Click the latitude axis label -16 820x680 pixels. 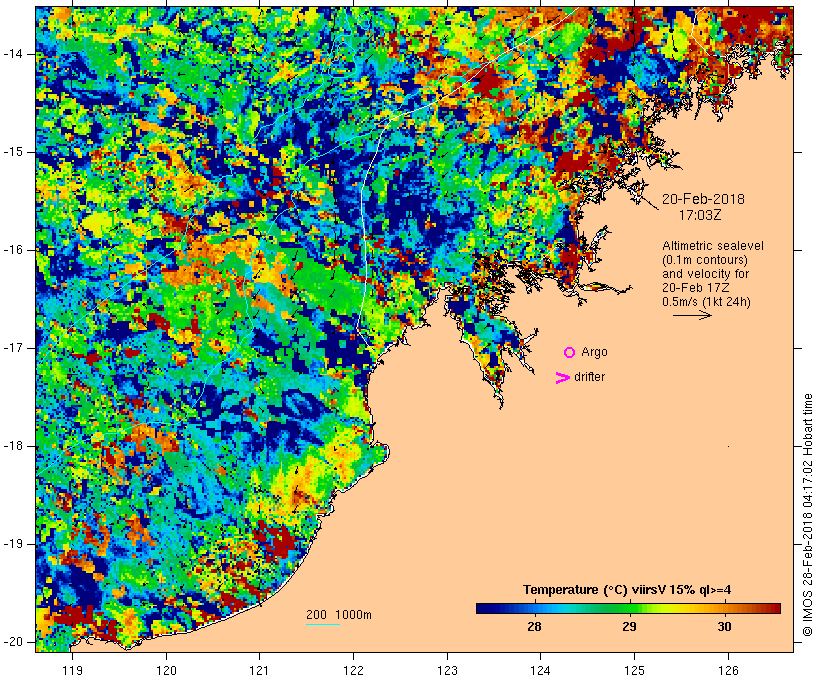click(x=13, y=250)
